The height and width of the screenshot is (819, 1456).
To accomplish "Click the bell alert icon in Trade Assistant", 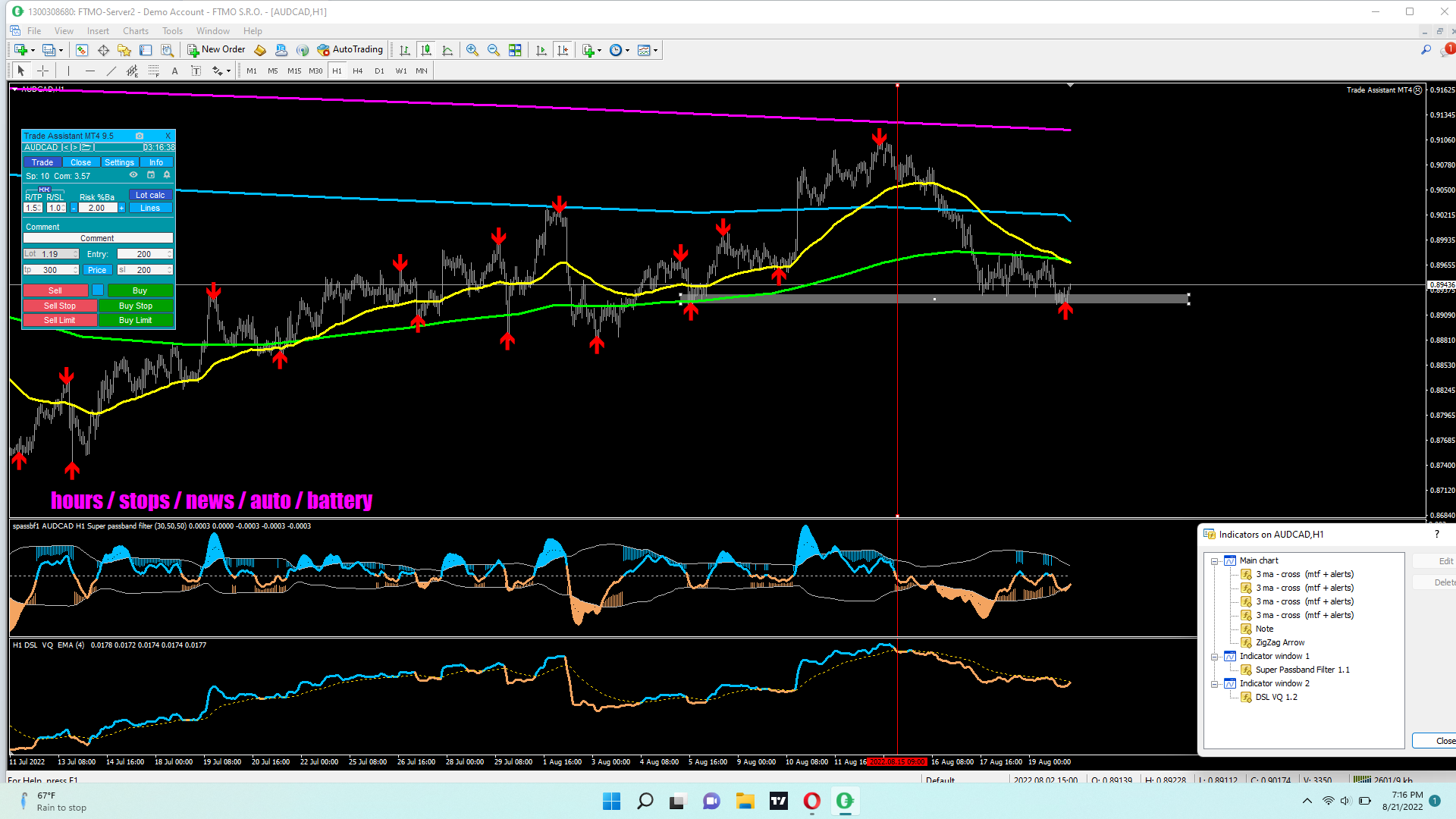I will tap(167, 175).
